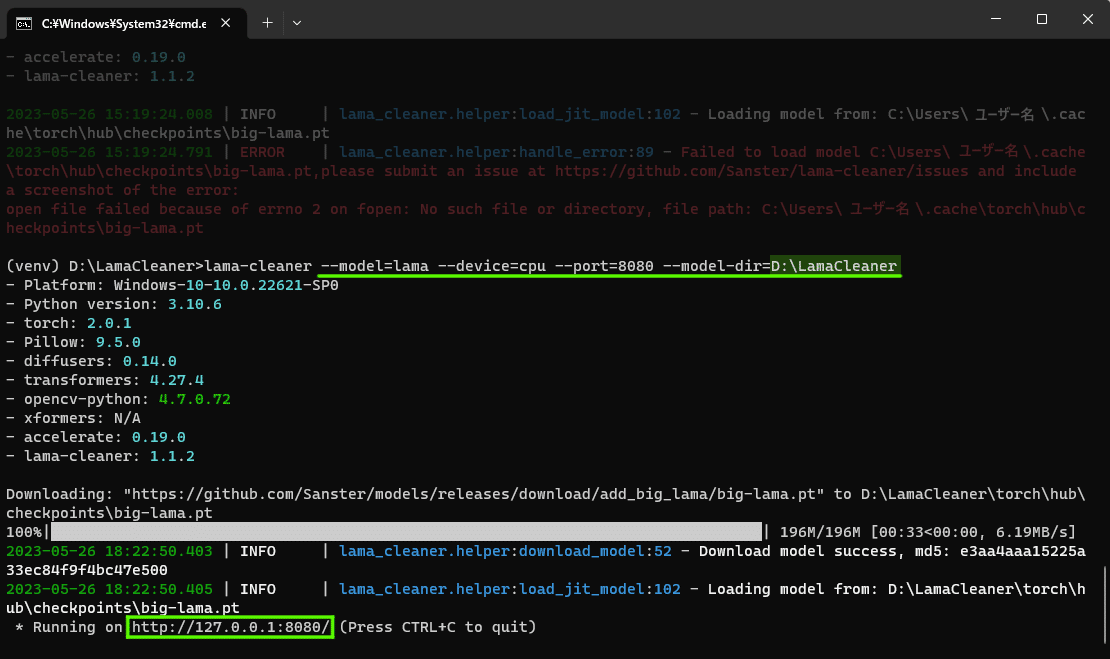This screenshot has height=659, width=1110.
Task: Click the transformers 4.27.4 value
Action: (x=176, y=381)
